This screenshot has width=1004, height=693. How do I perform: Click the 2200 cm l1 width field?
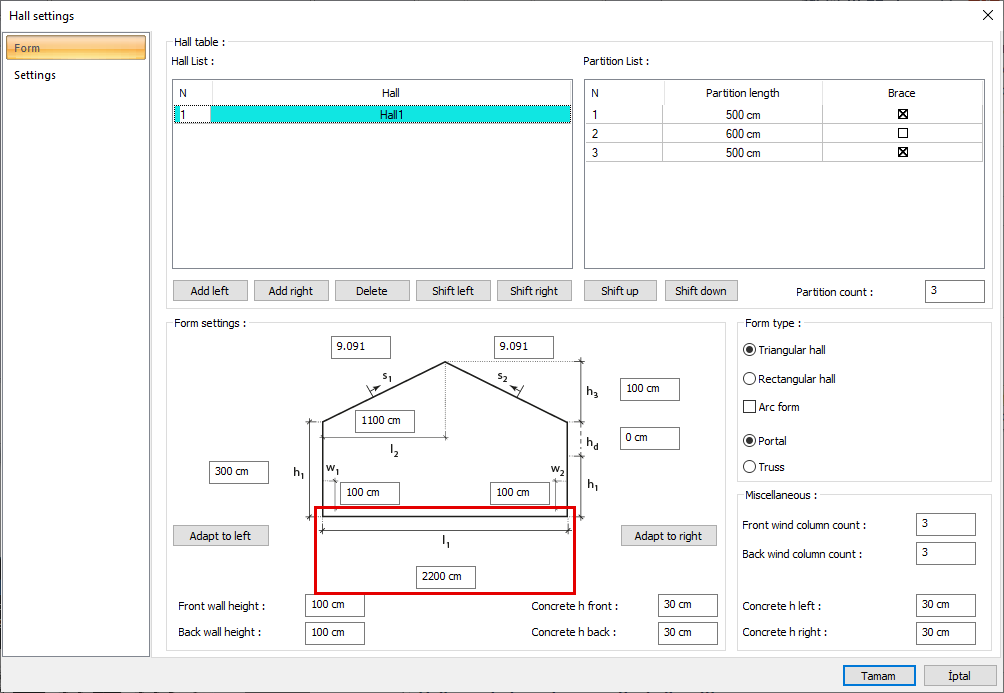click(446, 577)
